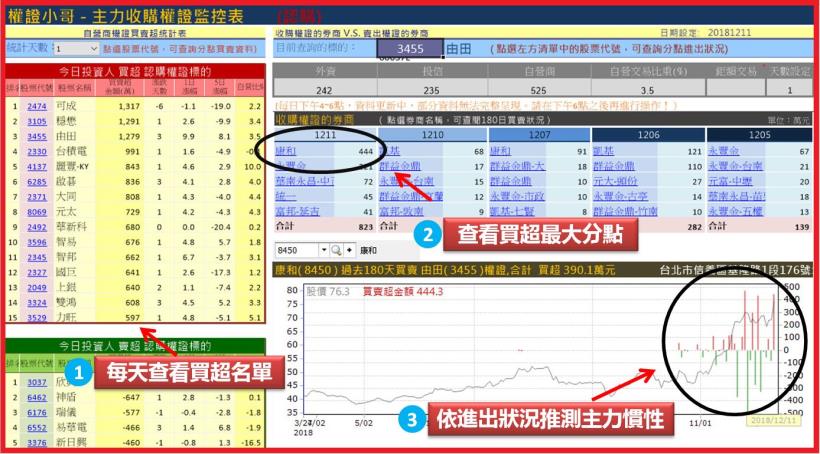Open stock code 8069 元太 link

[37, 212]
